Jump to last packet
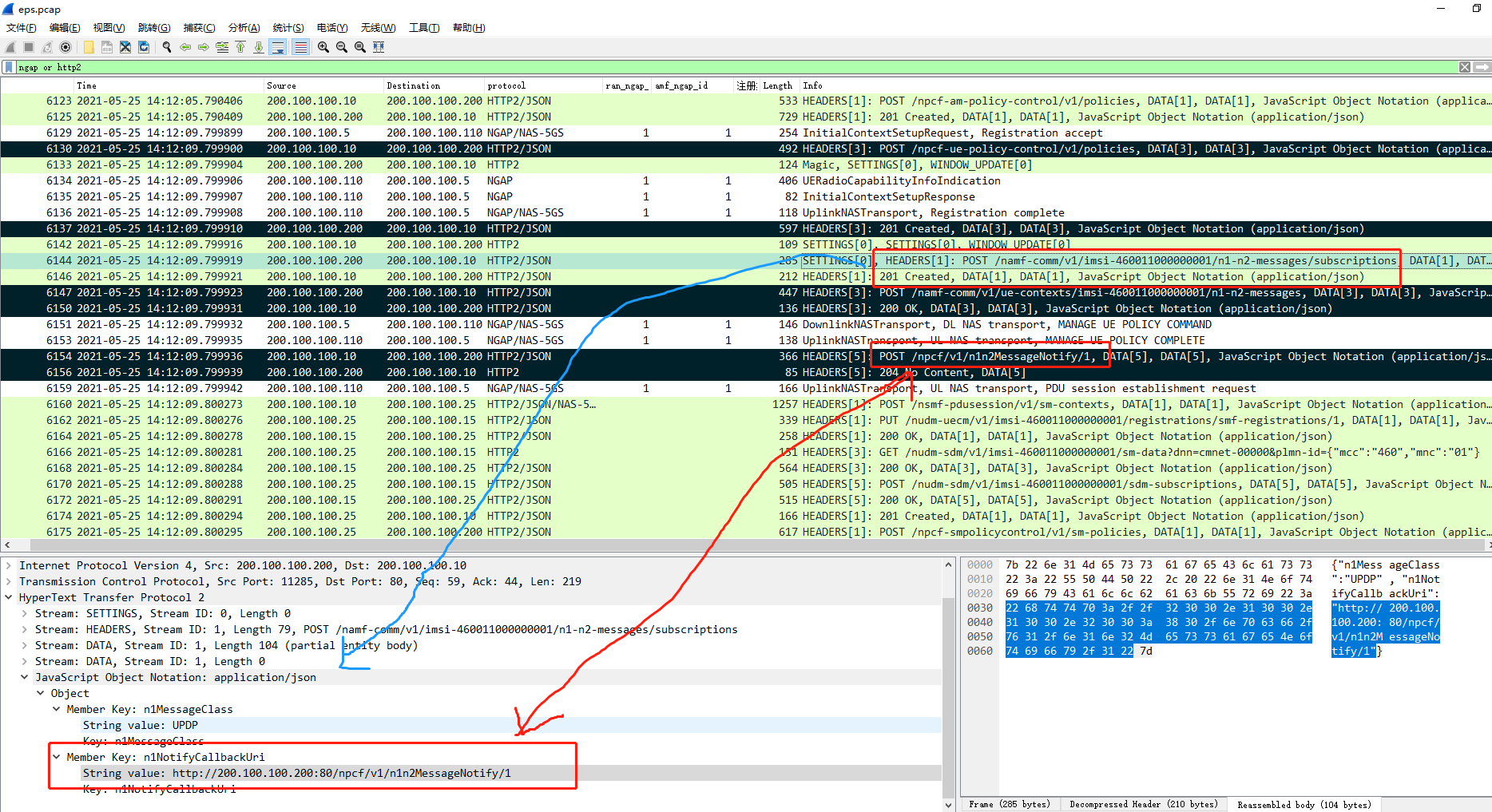This screenshot has height=812, width=1492. tap(259, 47)
